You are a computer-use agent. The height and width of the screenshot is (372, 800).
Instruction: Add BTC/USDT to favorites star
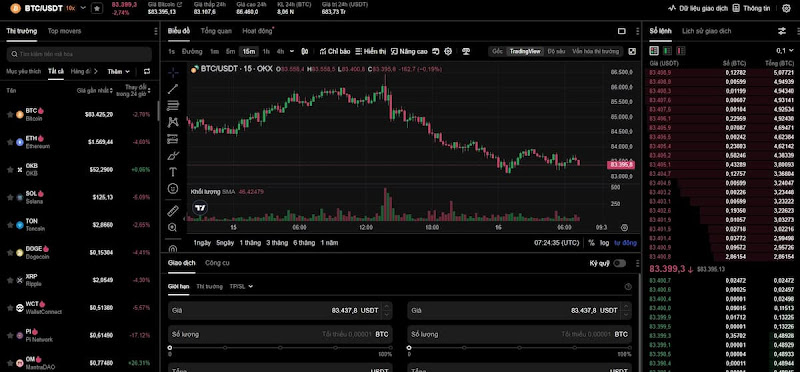tap(96, 8)
